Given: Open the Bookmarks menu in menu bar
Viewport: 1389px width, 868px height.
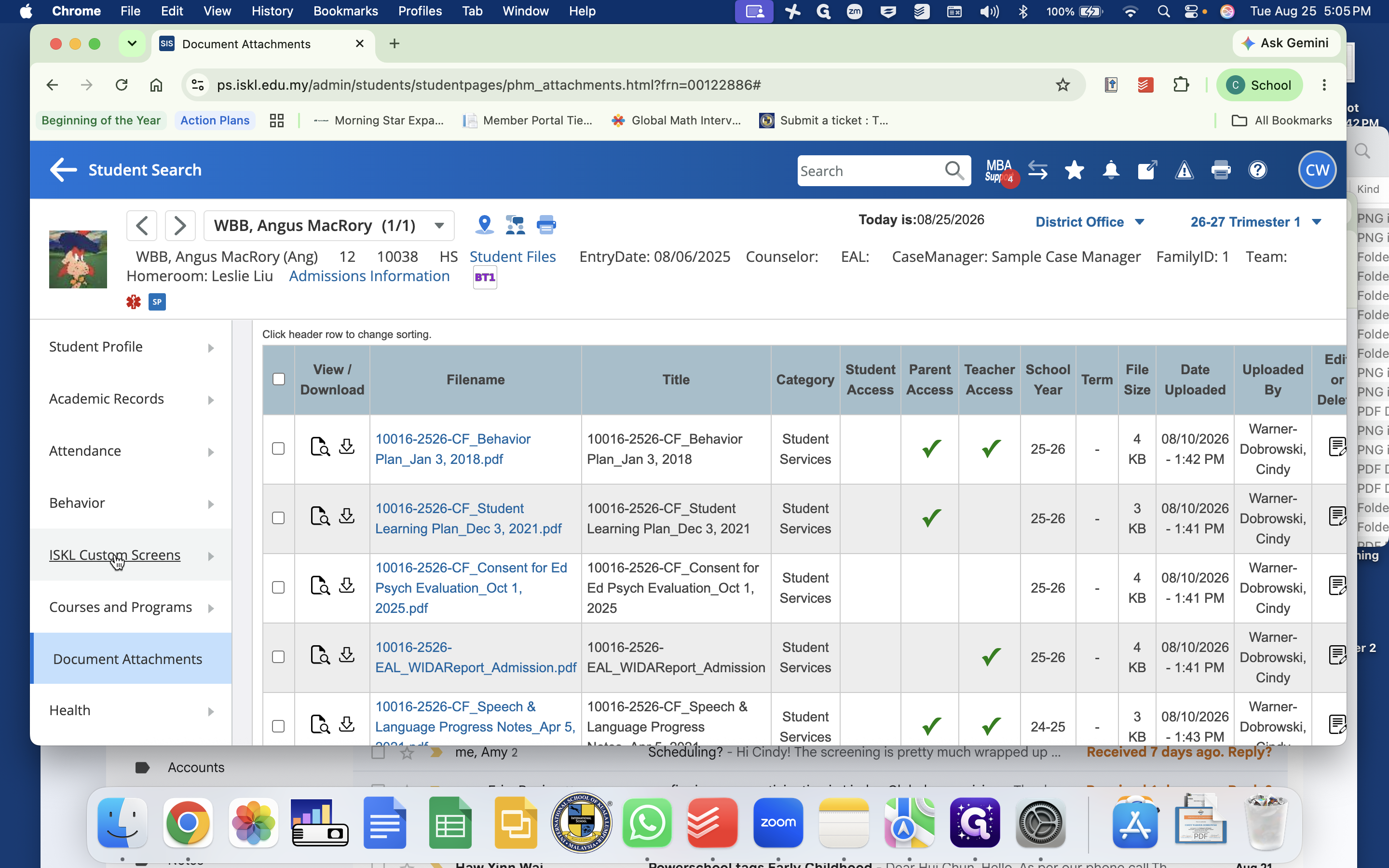Looking at the screenshot, I should (345, 11).
